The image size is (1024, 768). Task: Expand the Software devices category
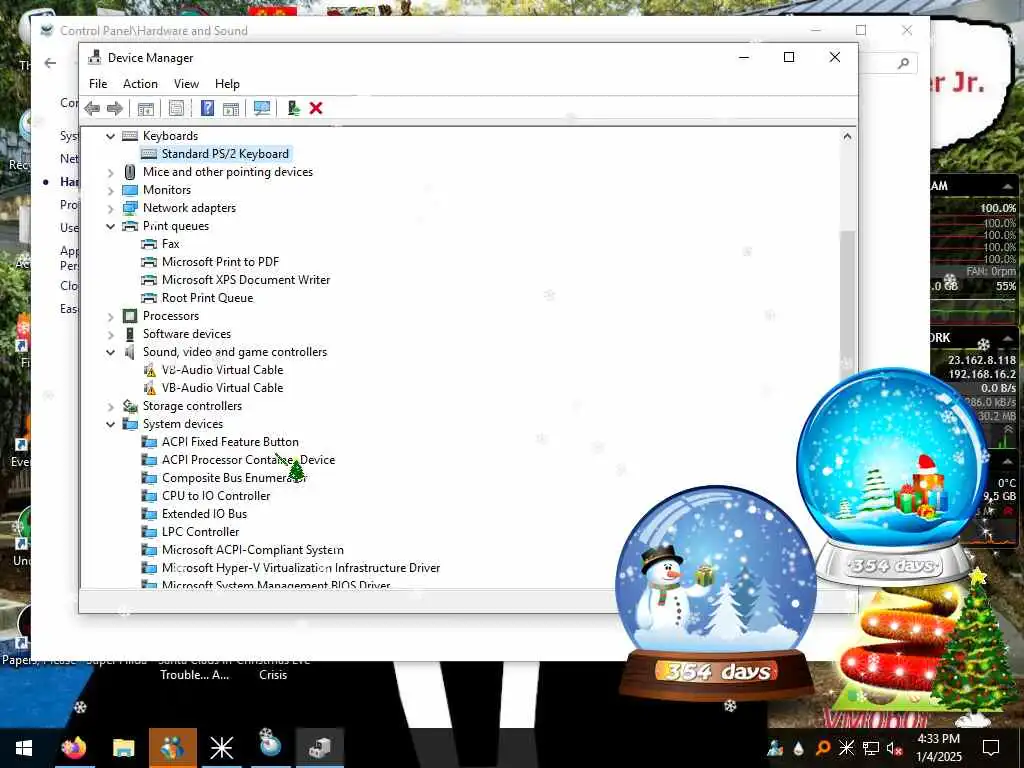coord(110,334)
